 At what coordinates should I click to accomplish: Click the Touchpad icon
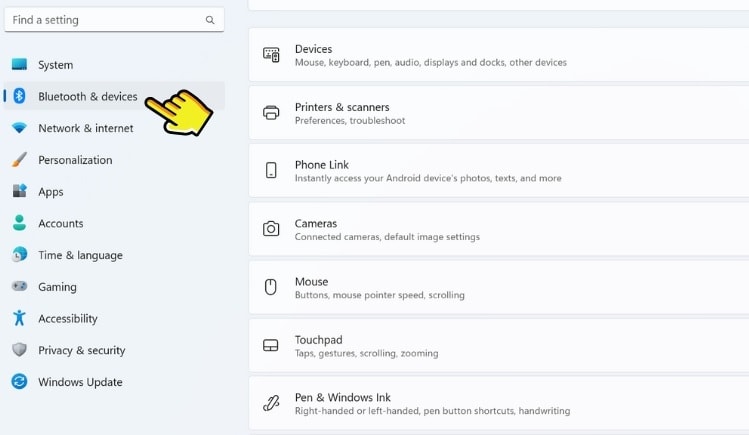271,345
